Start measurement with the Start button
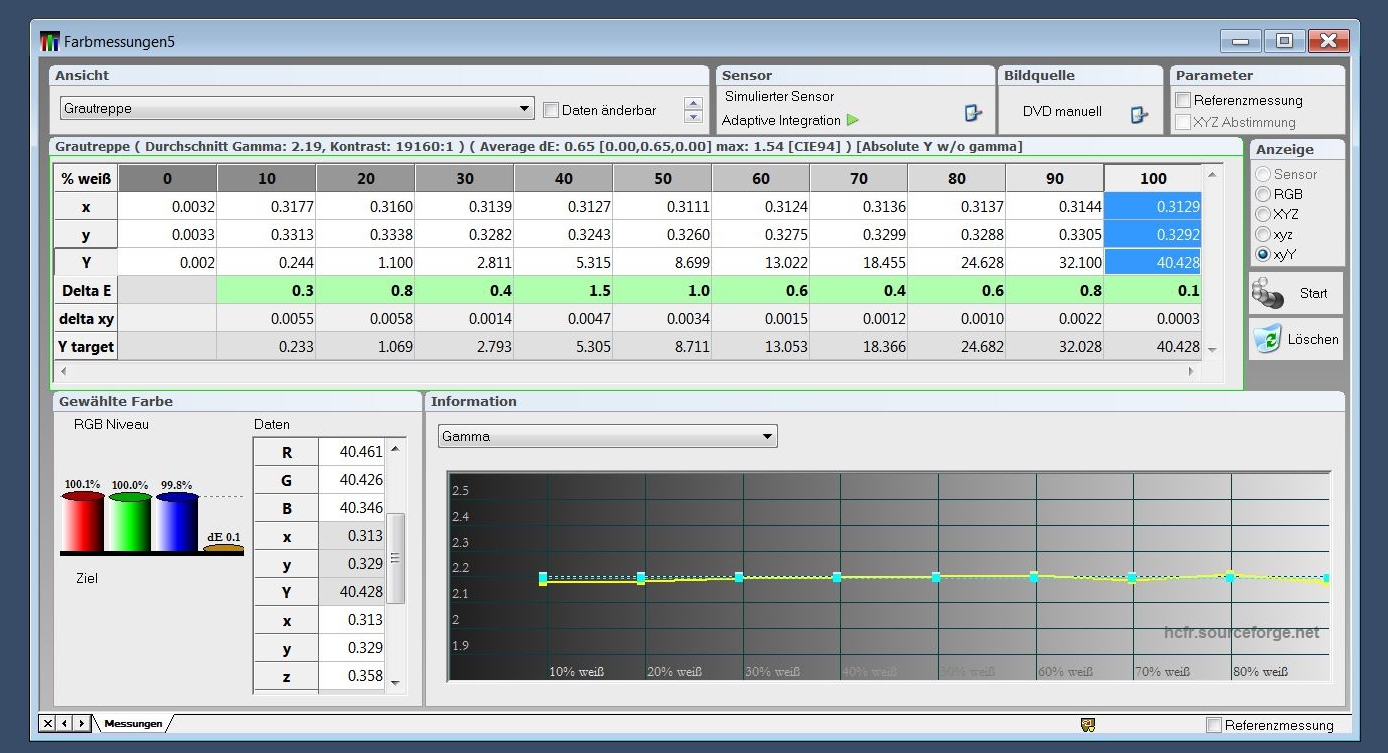Viewport: 1388px width, 753px height. coord(1296,293)
